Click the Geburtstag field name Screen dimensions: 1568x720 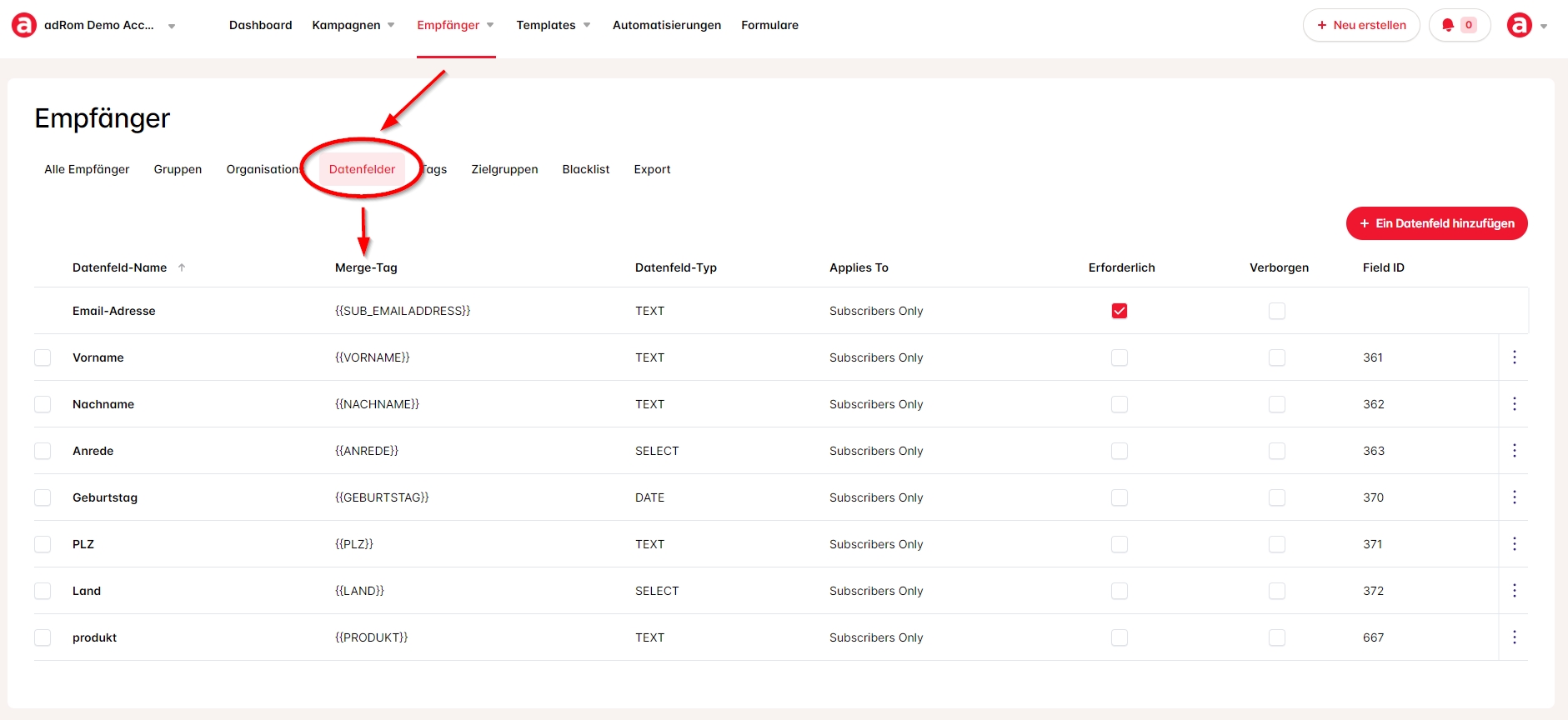[x=105, y=497]
